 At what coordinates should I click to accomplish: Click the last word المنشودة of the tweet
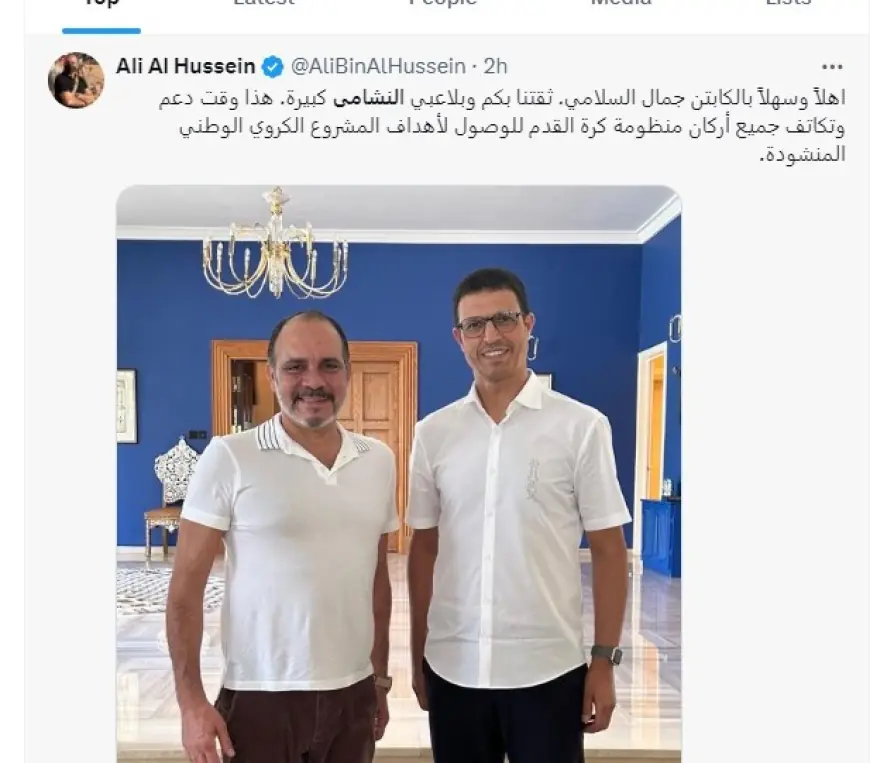802,153
